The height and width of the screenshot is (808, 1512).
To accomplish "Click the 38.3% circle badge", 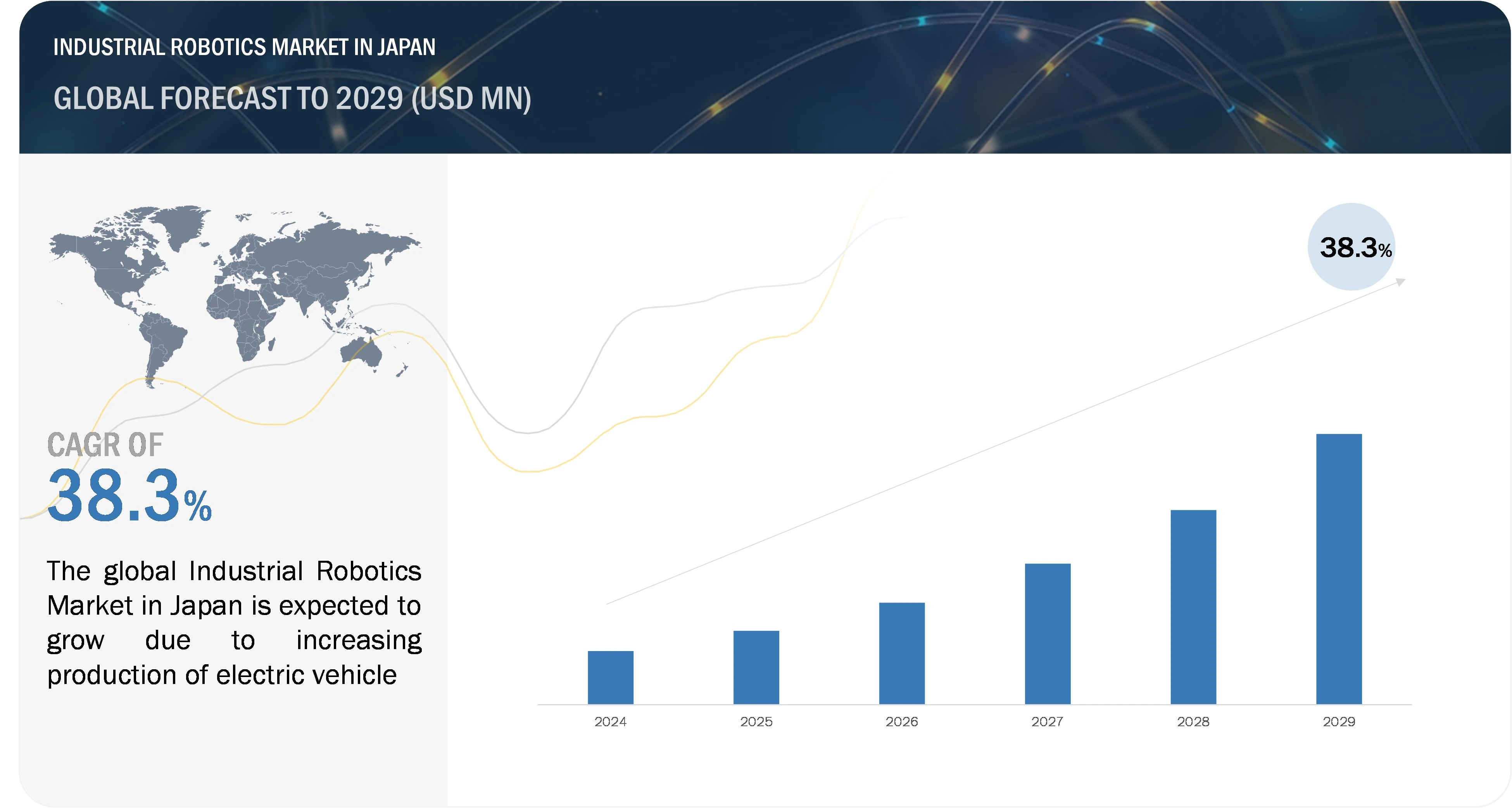I will (x=1351, y=247).
